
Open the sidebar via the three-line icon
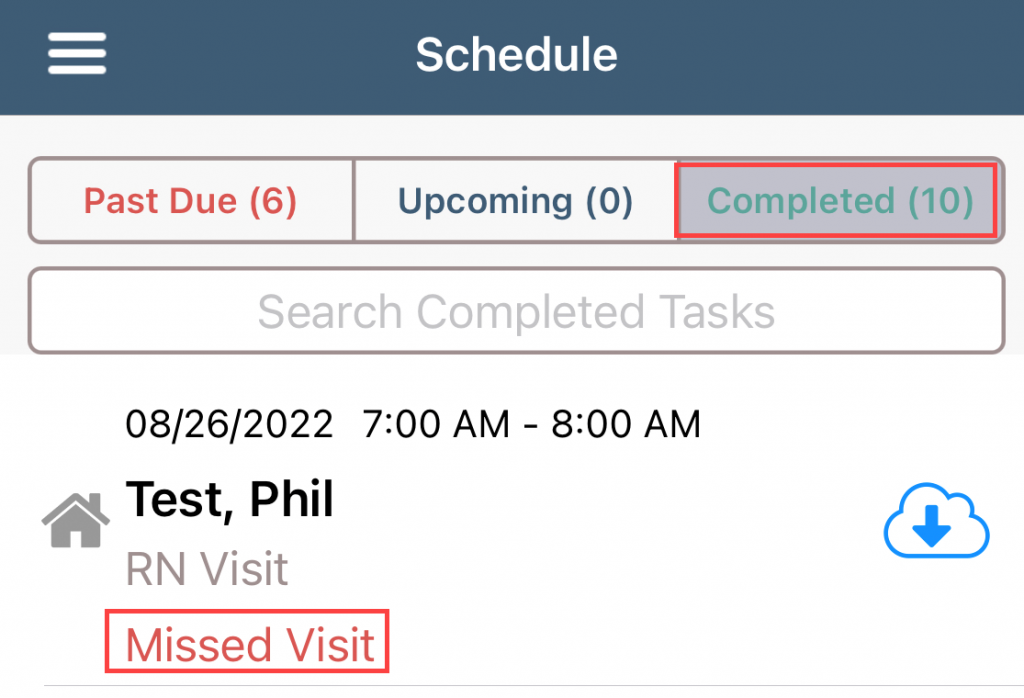pos(76,55)
